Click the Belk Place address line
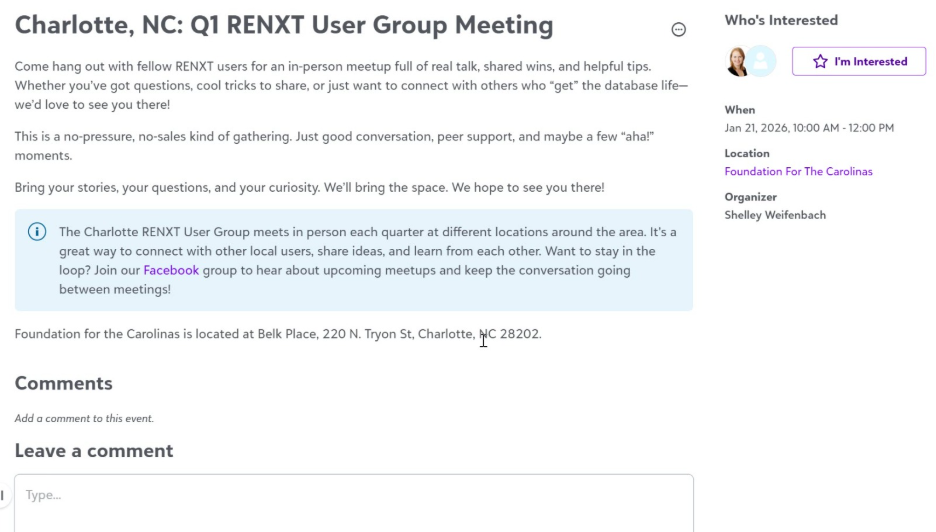The height and width of the screenshot is (532, 936). tap(277, 334)
